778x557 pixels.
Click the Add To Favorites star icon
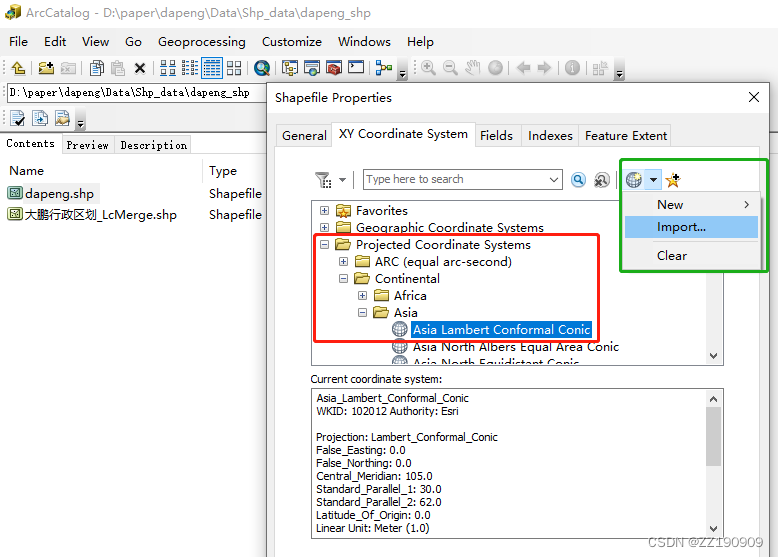673,180
